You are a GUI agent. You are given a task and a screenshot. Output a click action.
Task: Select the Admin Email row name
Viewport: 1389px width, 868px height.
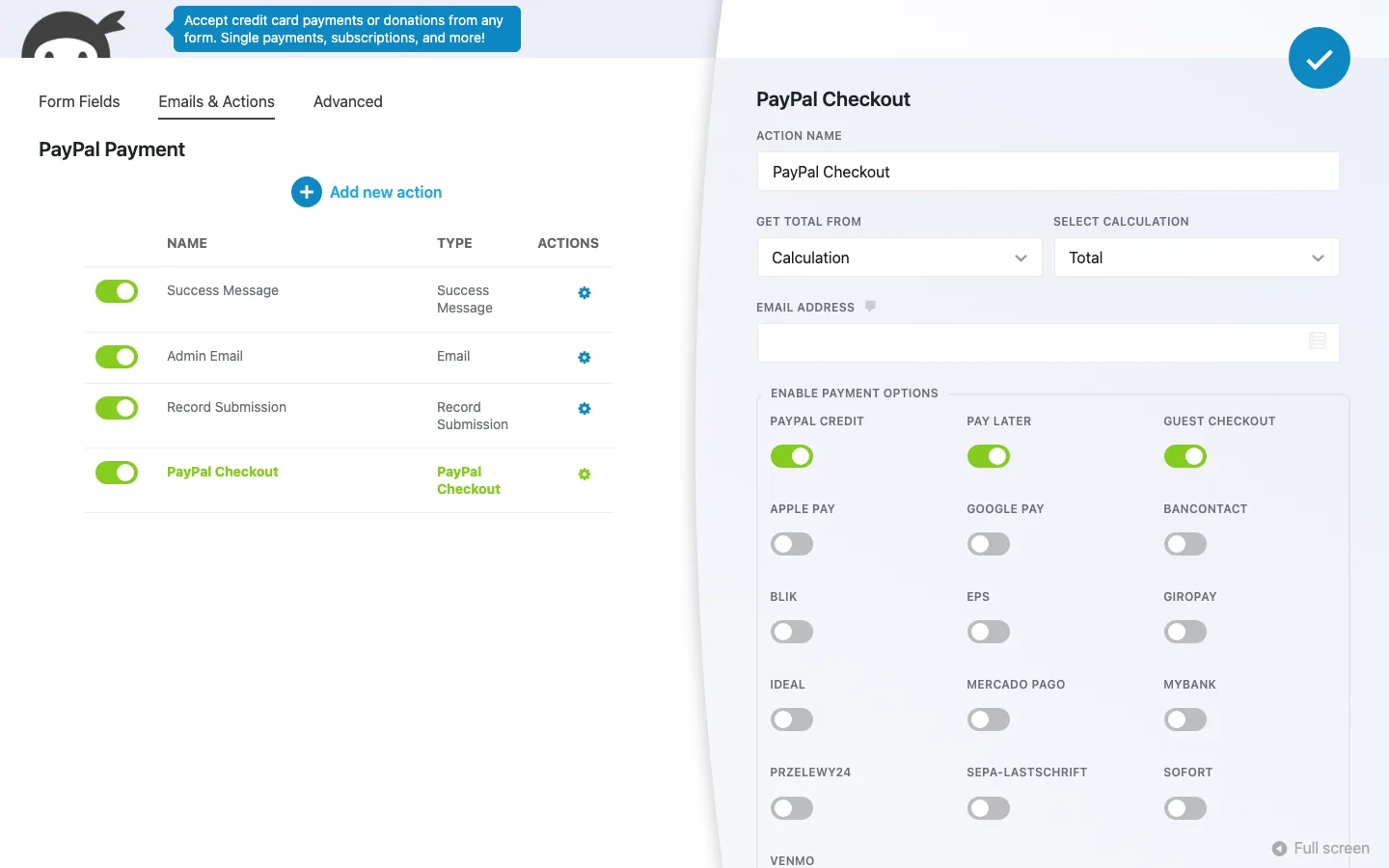[204, 356]
